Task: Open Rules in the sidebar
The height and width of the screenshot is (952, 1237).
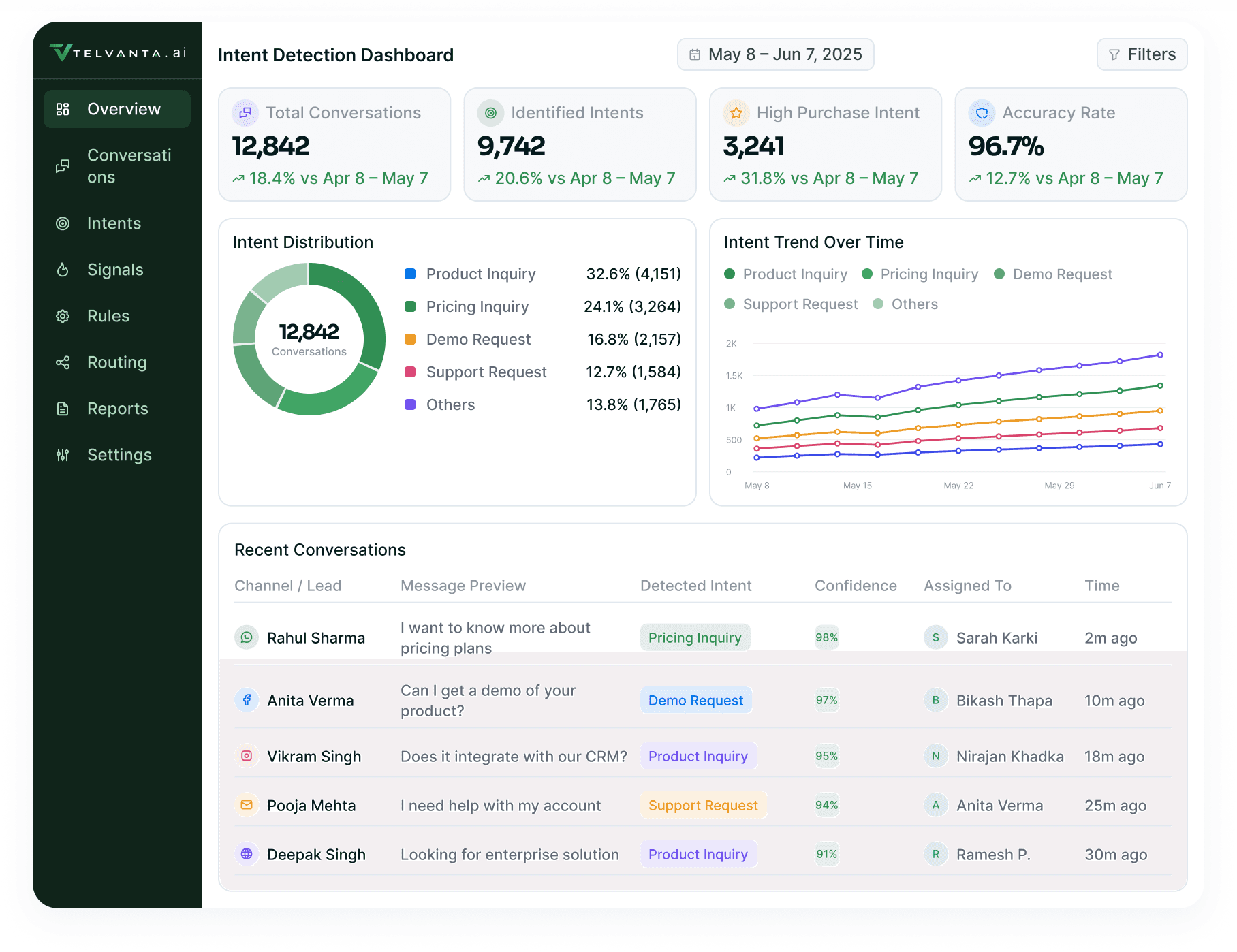Action: [x=117, y=316]
